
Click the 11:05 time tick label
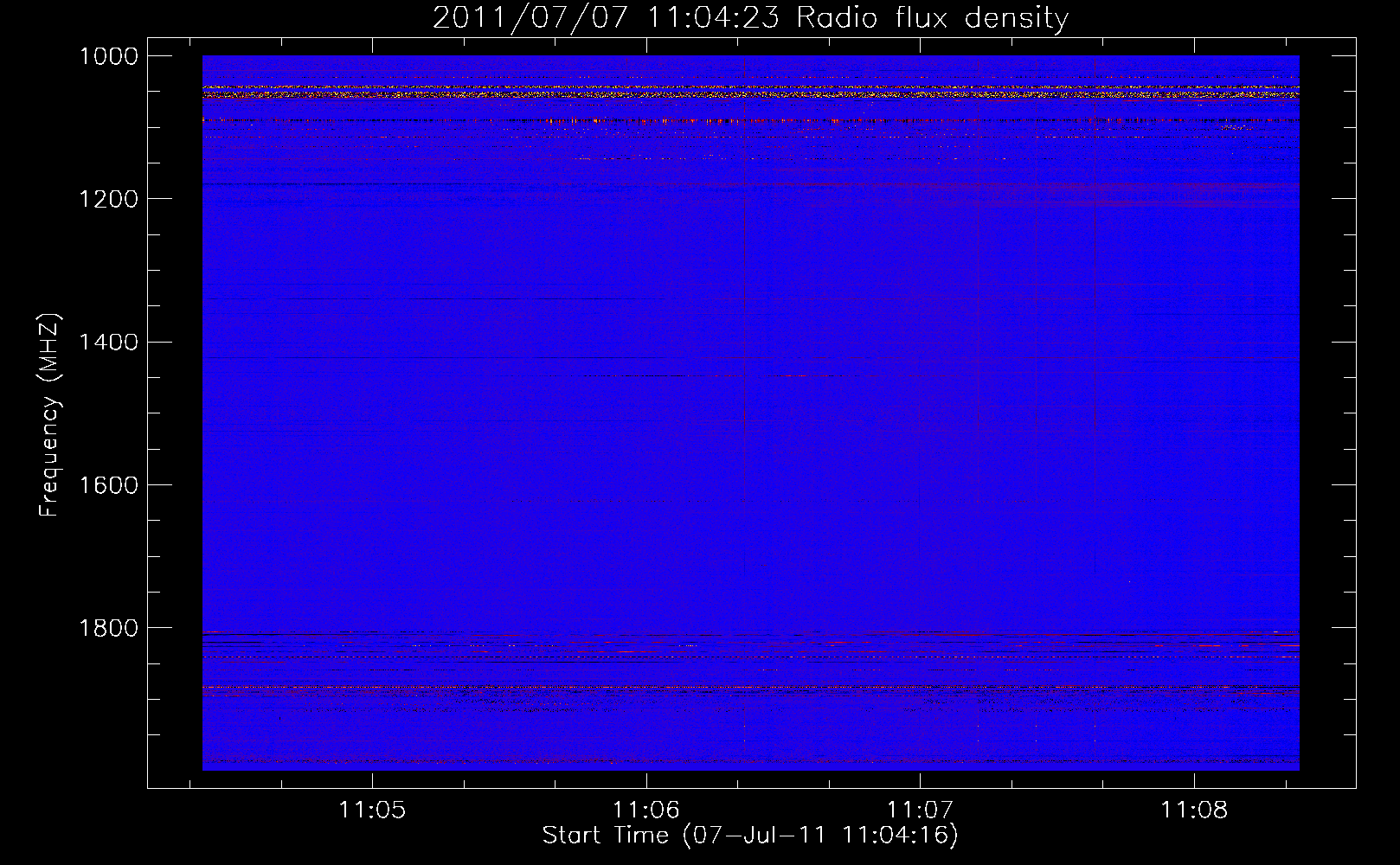pyautogui.click(x=372, y=811)
